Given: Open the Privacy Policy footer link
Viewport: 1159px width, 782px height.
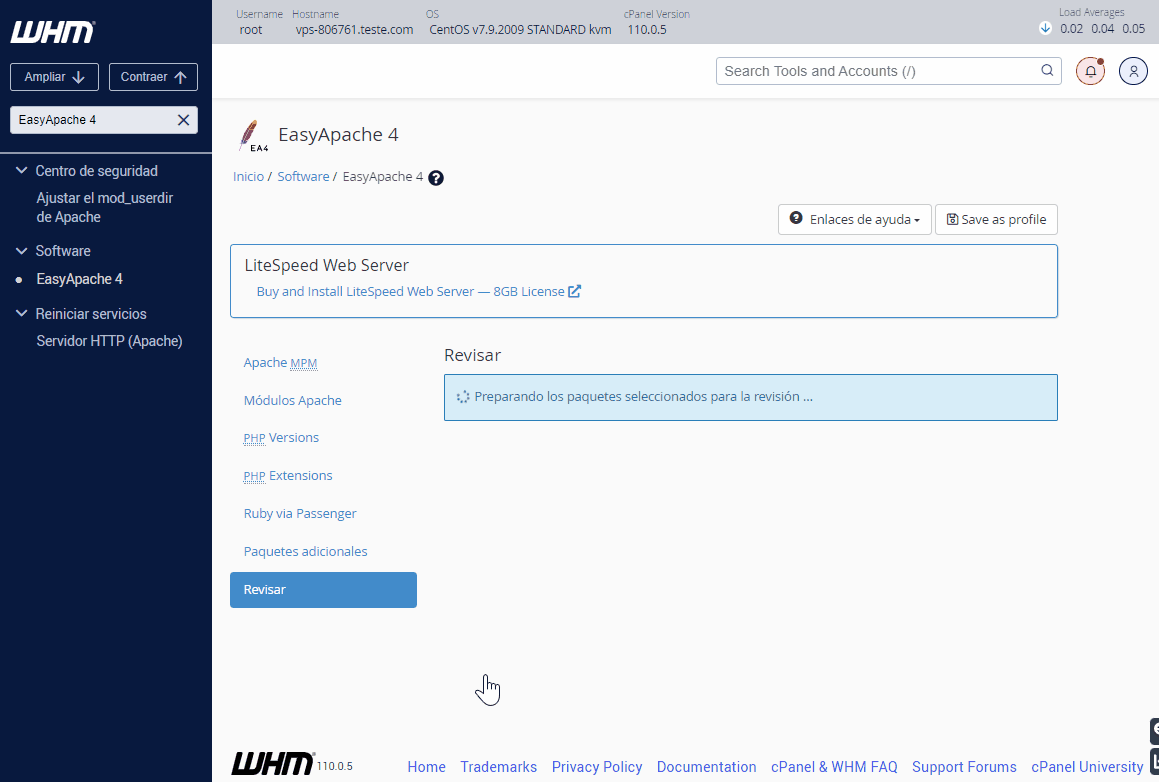Looking at the screenshot, I should [x=597, y=767].
